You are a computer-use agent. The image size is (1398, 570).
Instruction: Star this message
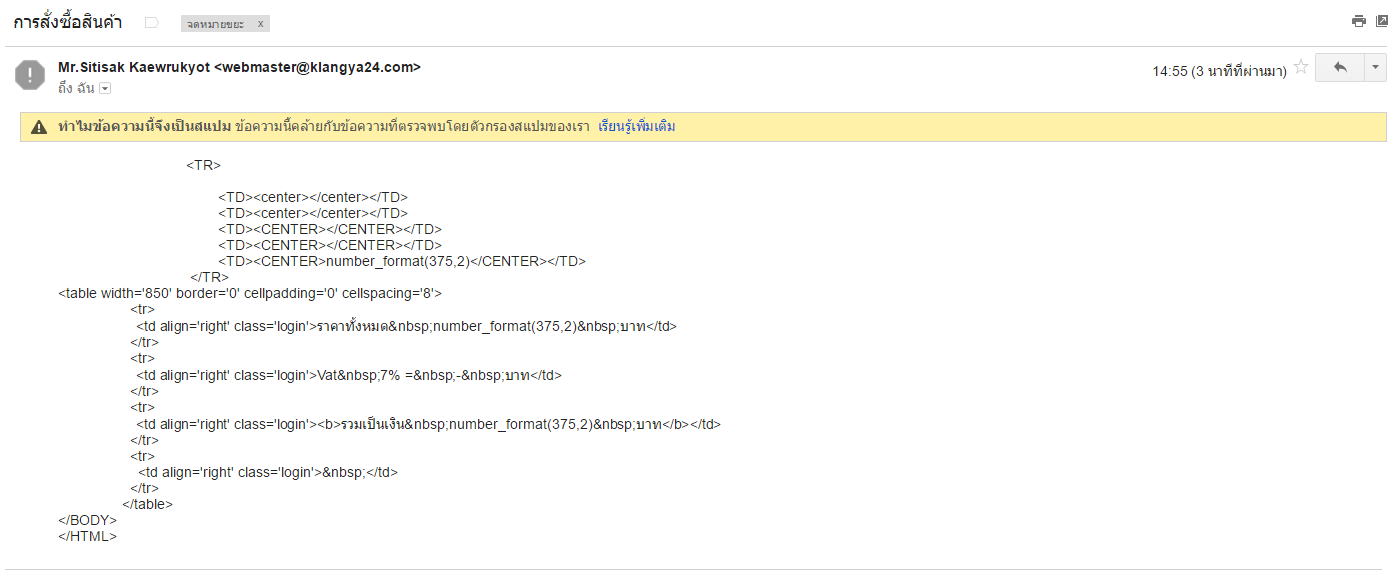point(1301,68)
